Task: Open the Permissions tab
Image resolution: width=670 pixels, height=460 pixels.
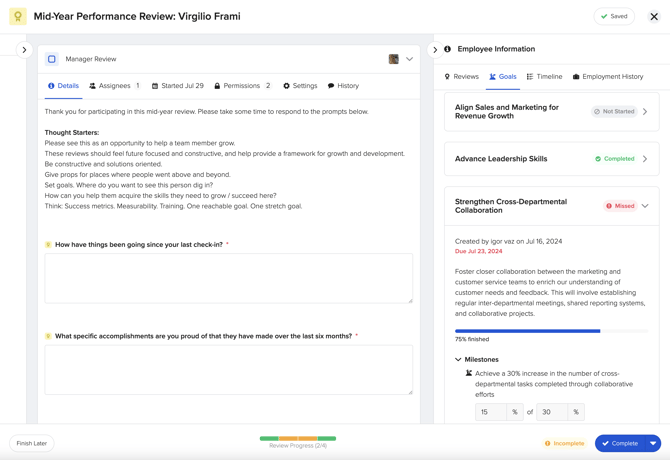Action: pyautogui.click(x=242, y=86)
